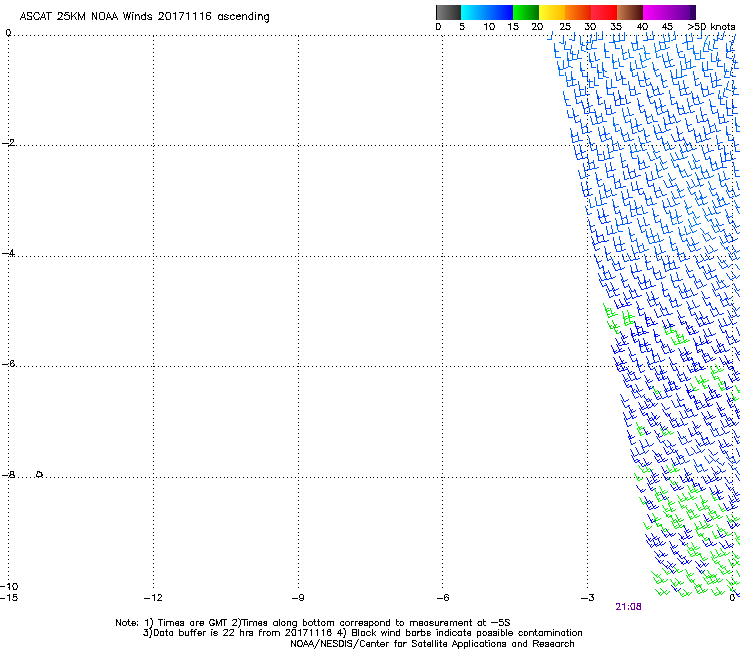Click the red 30-35 knots color band
The image size is (740, 650).
coord(604,12)
